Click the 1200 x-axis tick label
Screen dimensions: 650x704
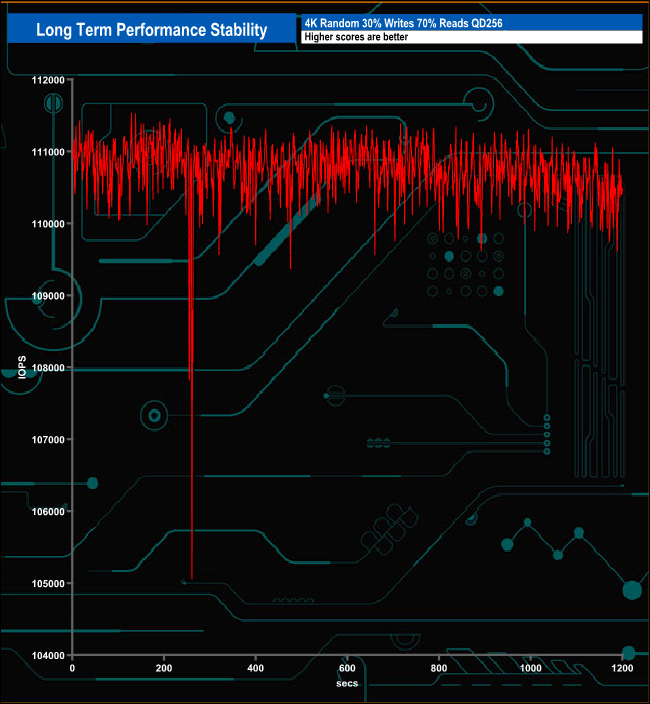coord(622,668)
